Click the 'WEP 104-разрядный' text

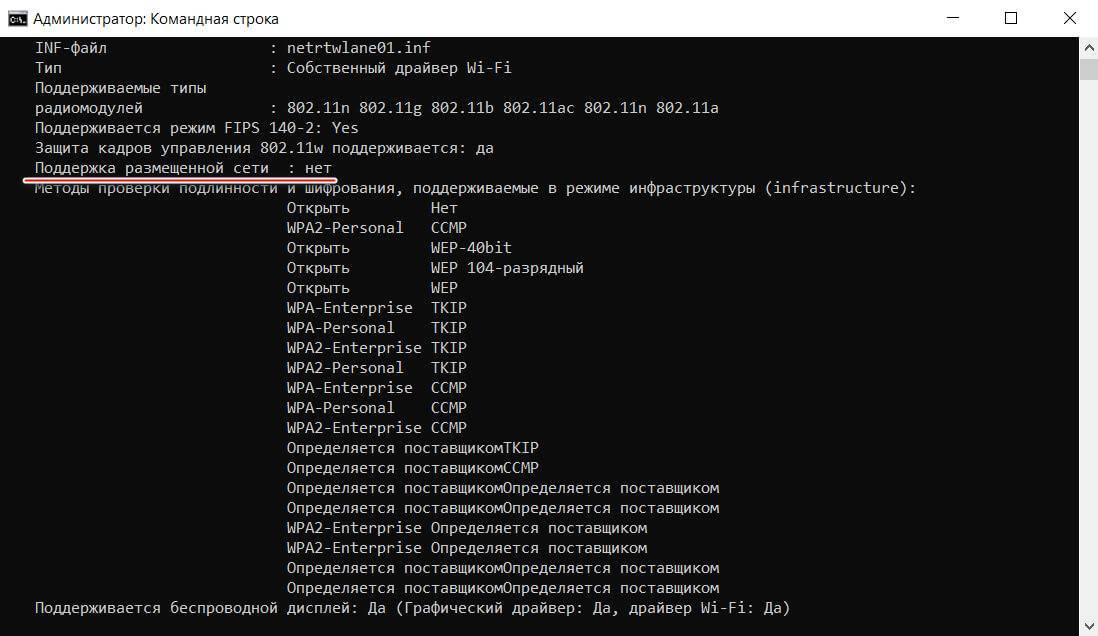point(507,268)
